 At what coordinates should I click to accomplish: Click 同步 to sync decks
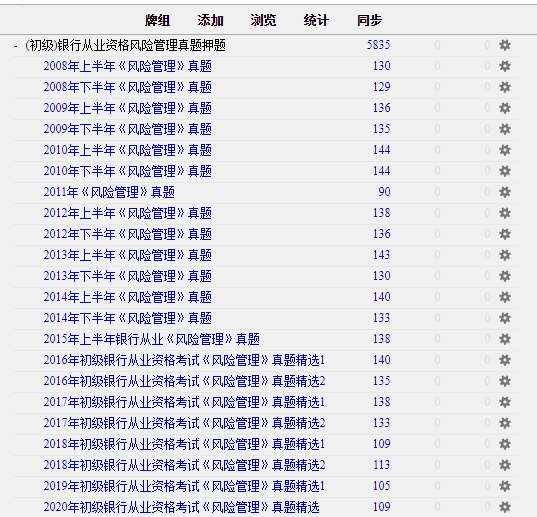click(x=369, y=20)
